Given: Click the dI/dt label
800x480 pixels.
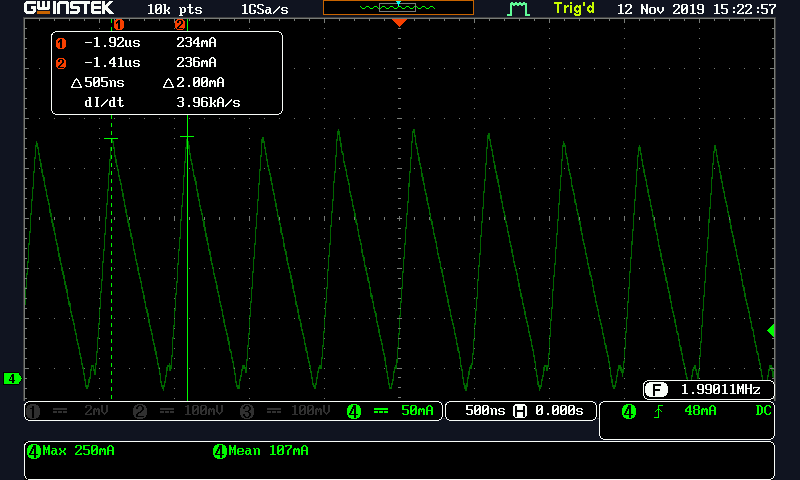Looking at the screenshot, I should pos(104,103).
